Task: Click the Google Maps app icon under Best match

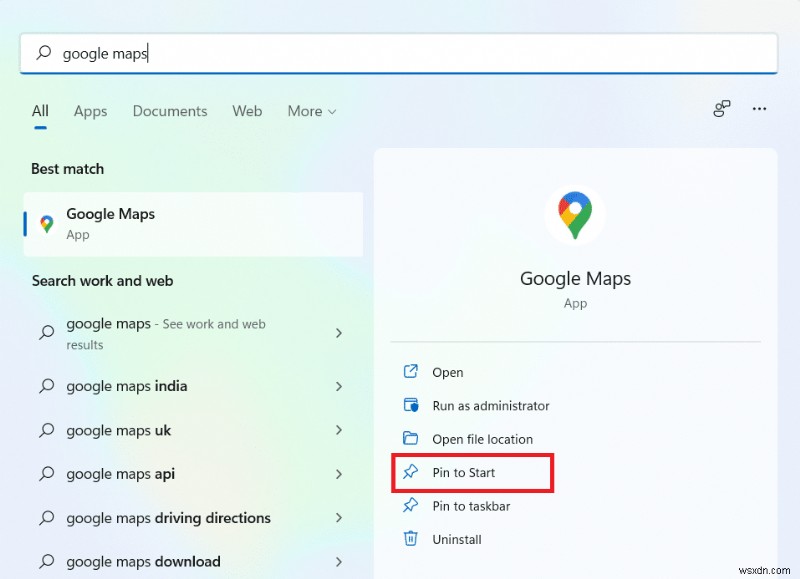Action: coord(44,223)
